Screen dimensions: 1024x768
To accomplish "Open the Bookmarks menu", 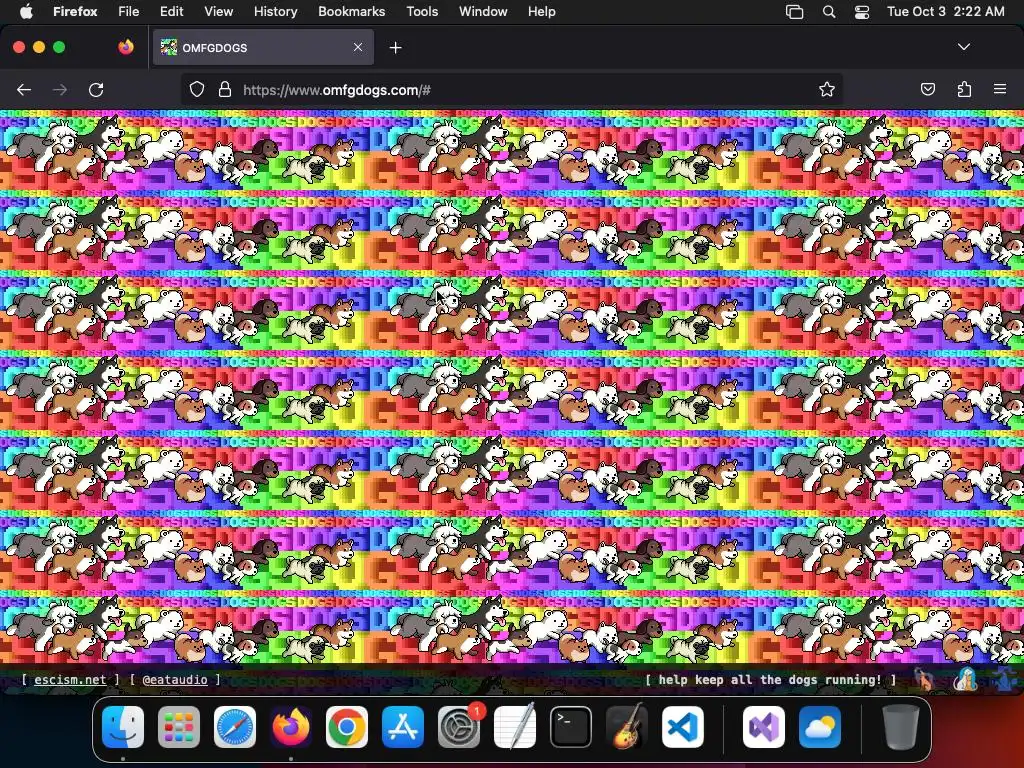I will (x=351, y=12).
